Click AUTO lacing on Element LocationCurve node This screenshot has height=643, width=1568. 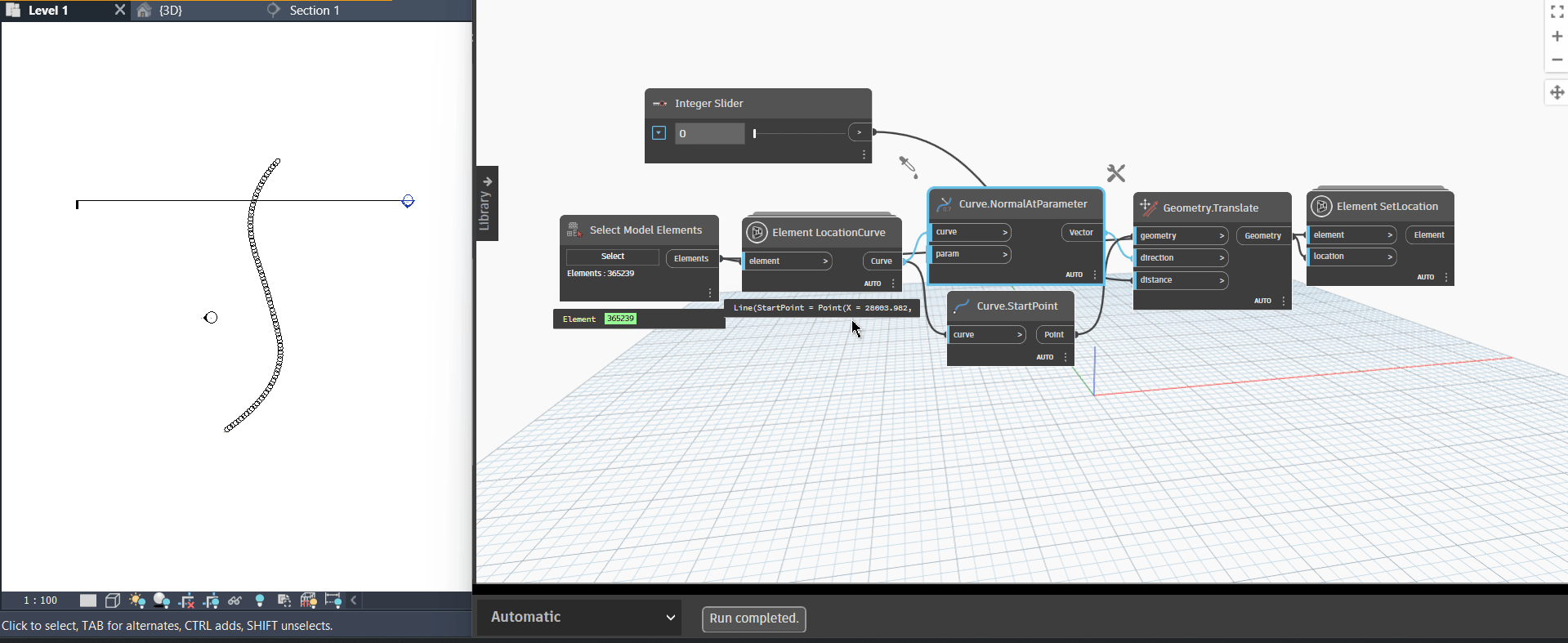873,284
